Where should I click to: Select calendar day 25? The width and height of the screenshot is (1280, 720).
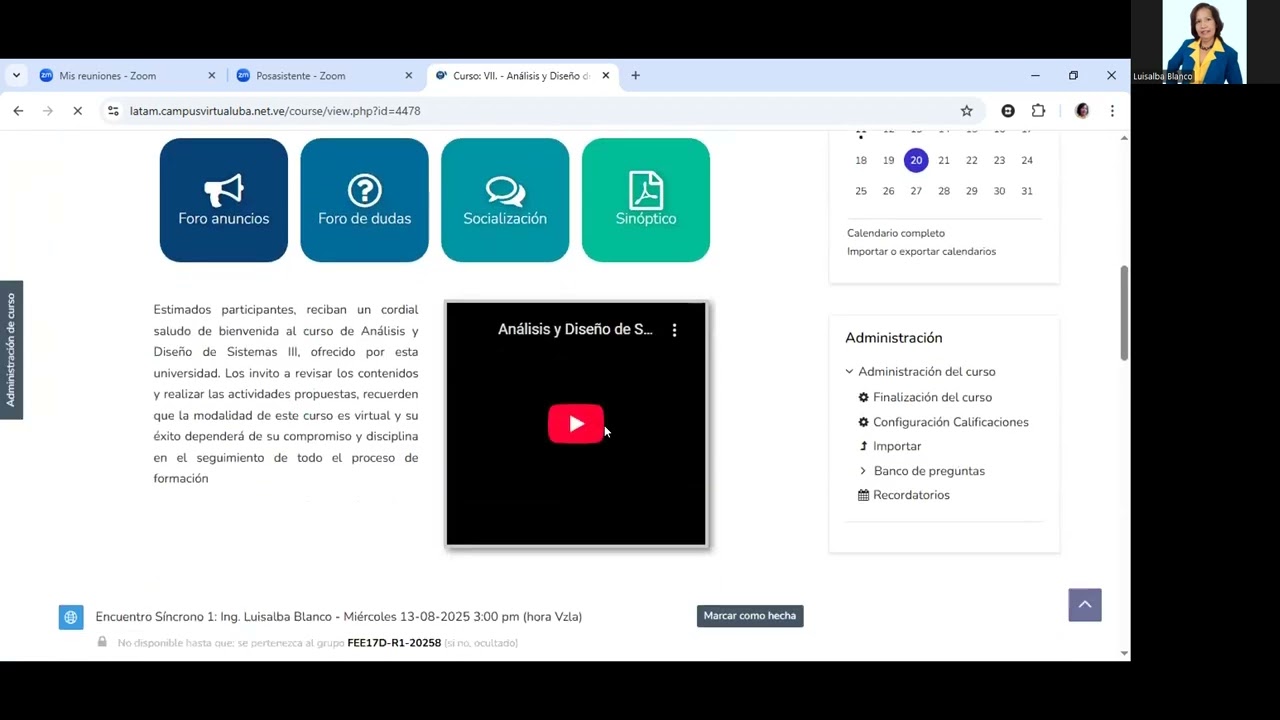click(861, 191)
